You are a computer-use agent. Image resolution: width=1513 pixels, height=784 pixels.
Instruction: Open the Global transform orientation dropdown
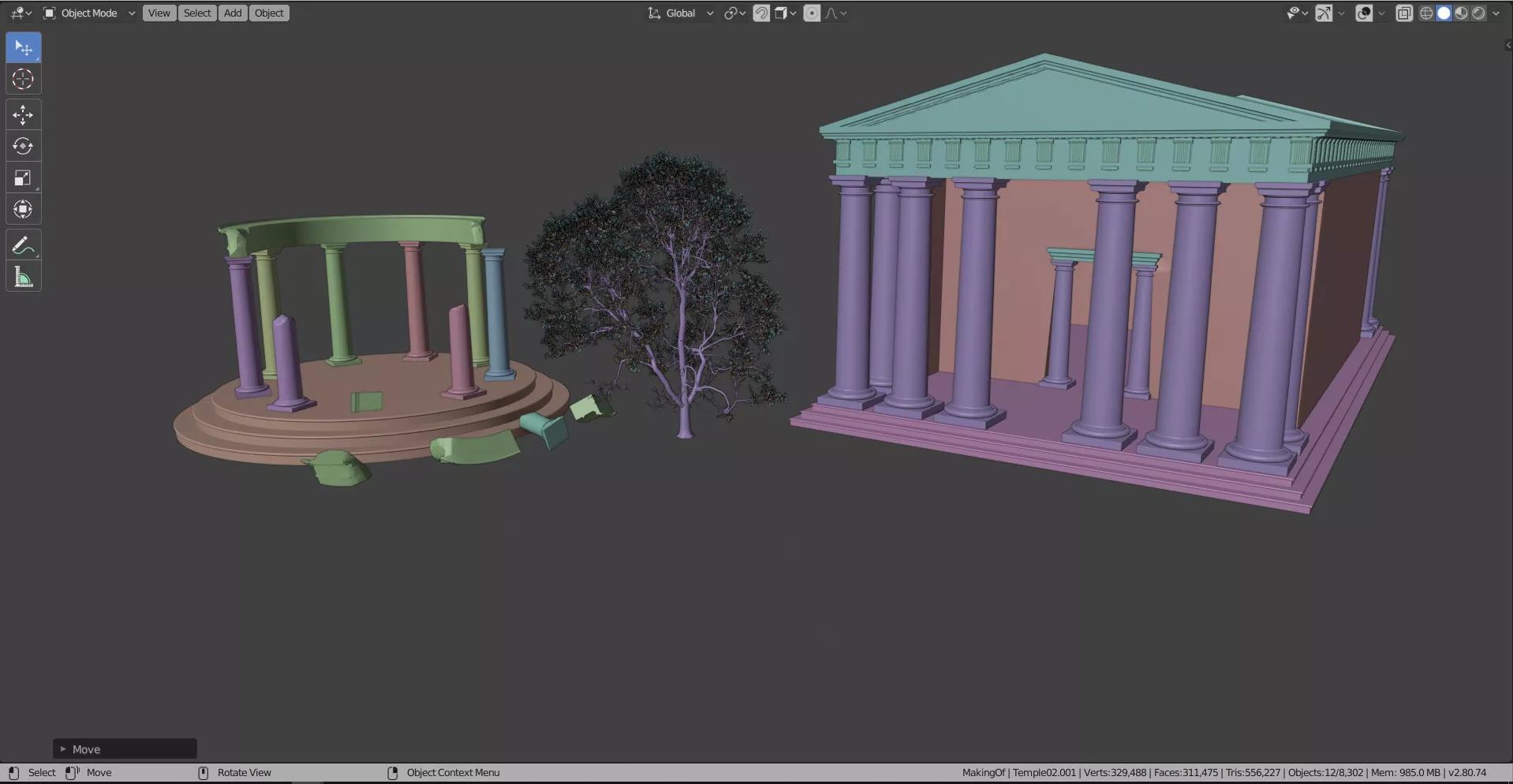tap(681, 13)
